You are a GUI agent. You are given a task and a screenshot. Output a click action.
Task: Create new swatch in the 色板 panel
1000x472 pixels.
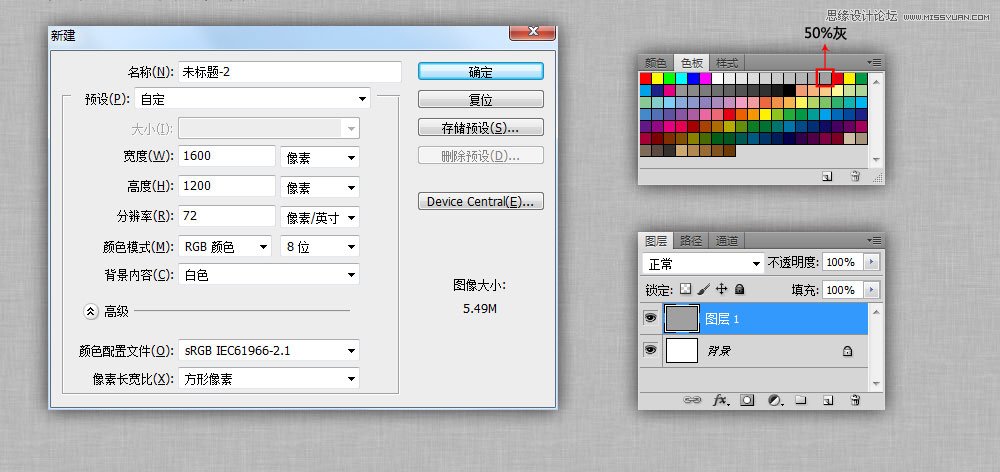click(x=827, y=177)
